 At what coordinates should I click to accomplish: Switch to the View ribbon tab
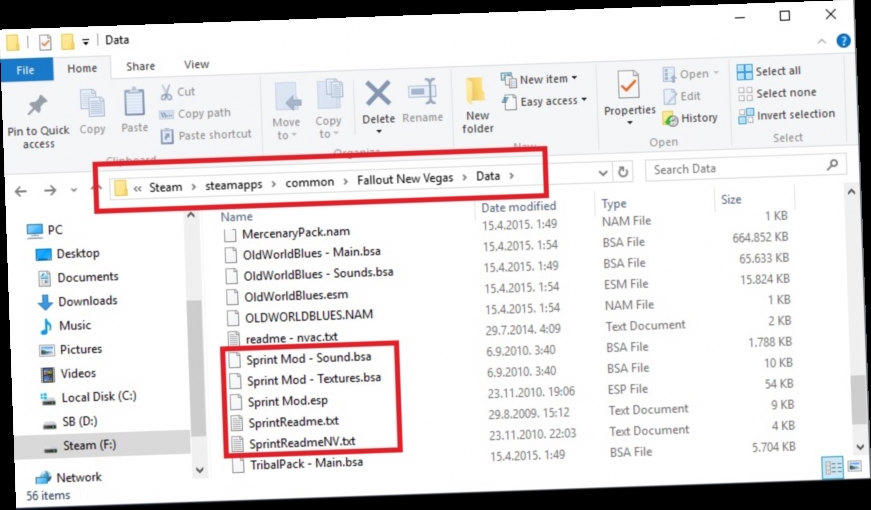[x=197, y=64]
